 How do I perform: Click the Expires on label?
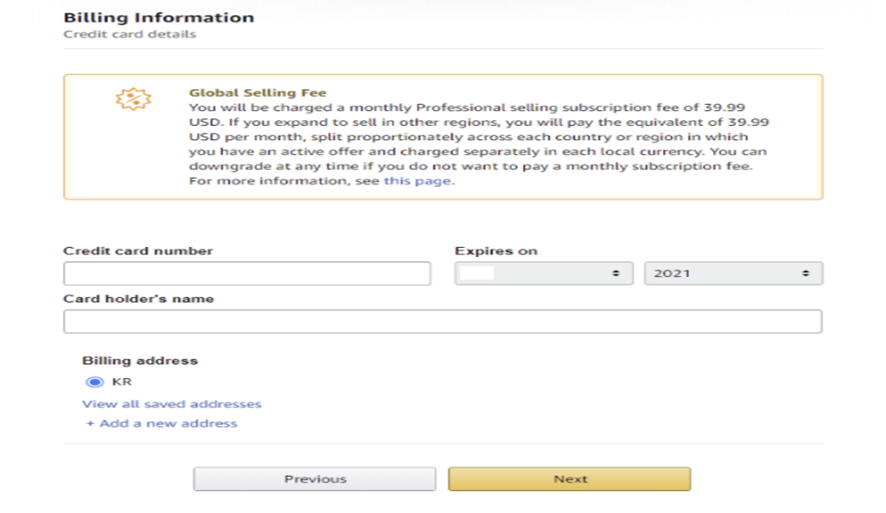coord(496,251)
